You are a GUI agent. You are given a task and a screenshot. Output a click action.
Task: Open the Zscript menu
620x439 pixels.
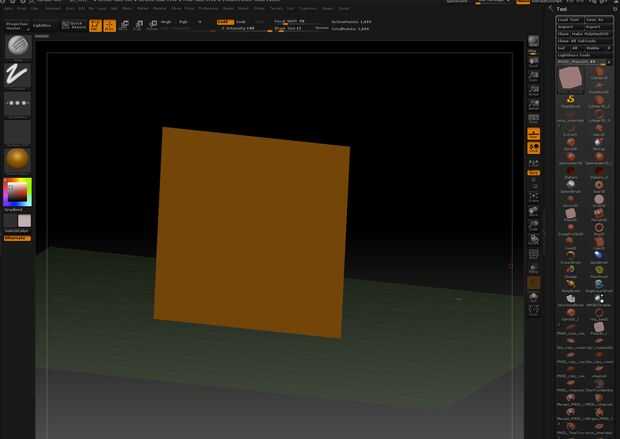point(344,8)
